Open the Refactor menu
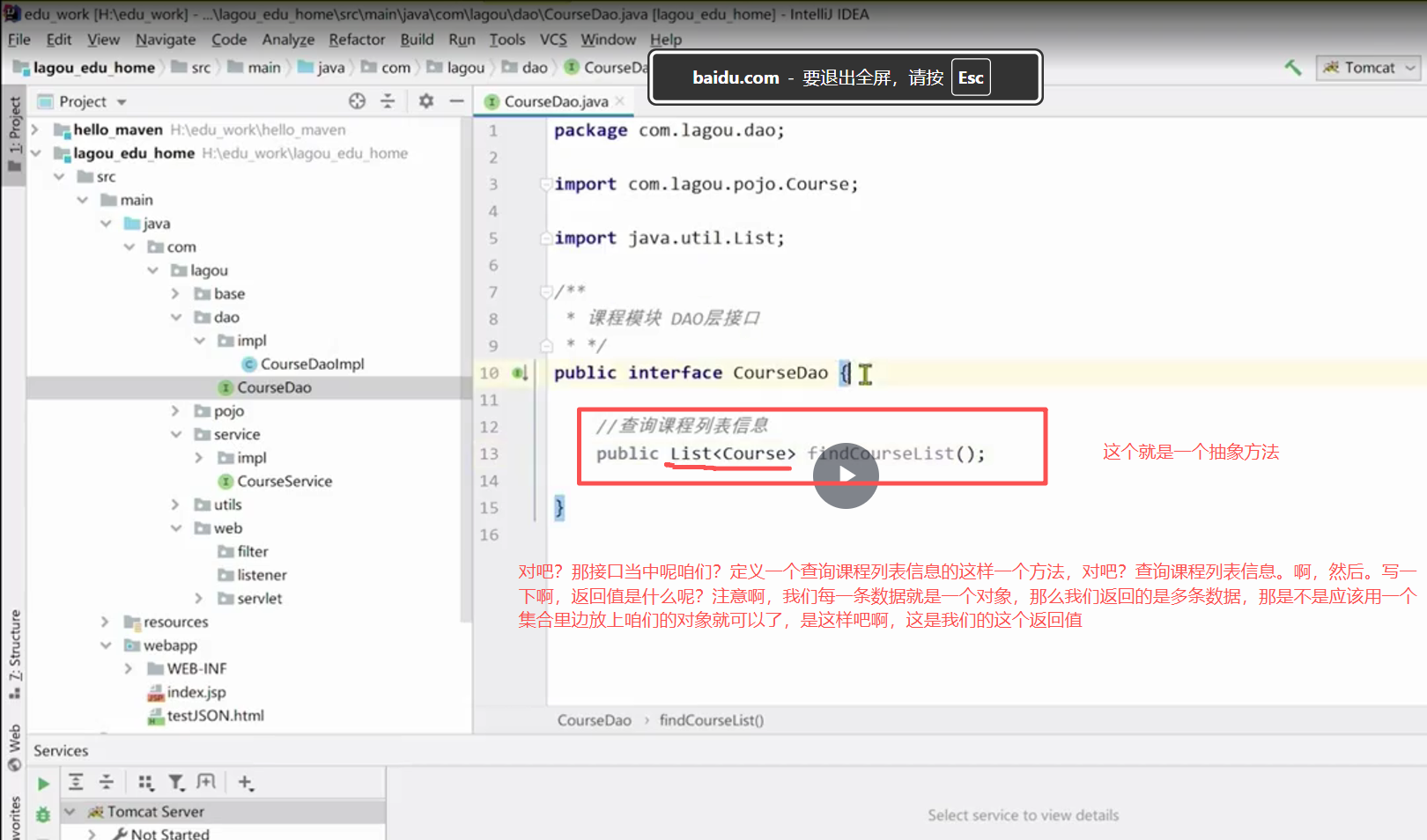 [357, 40]
